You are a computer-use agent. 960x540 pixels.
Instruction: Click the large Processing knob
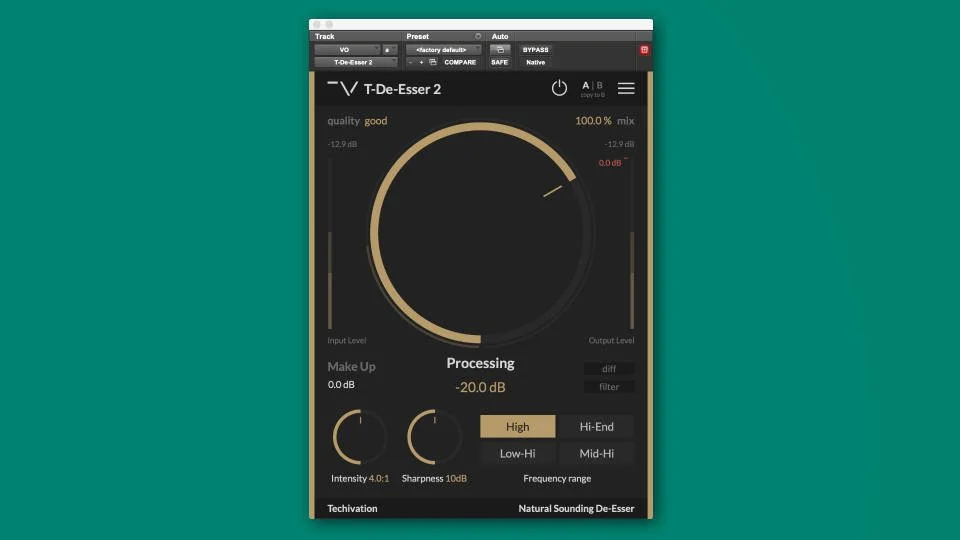point(481,233)
